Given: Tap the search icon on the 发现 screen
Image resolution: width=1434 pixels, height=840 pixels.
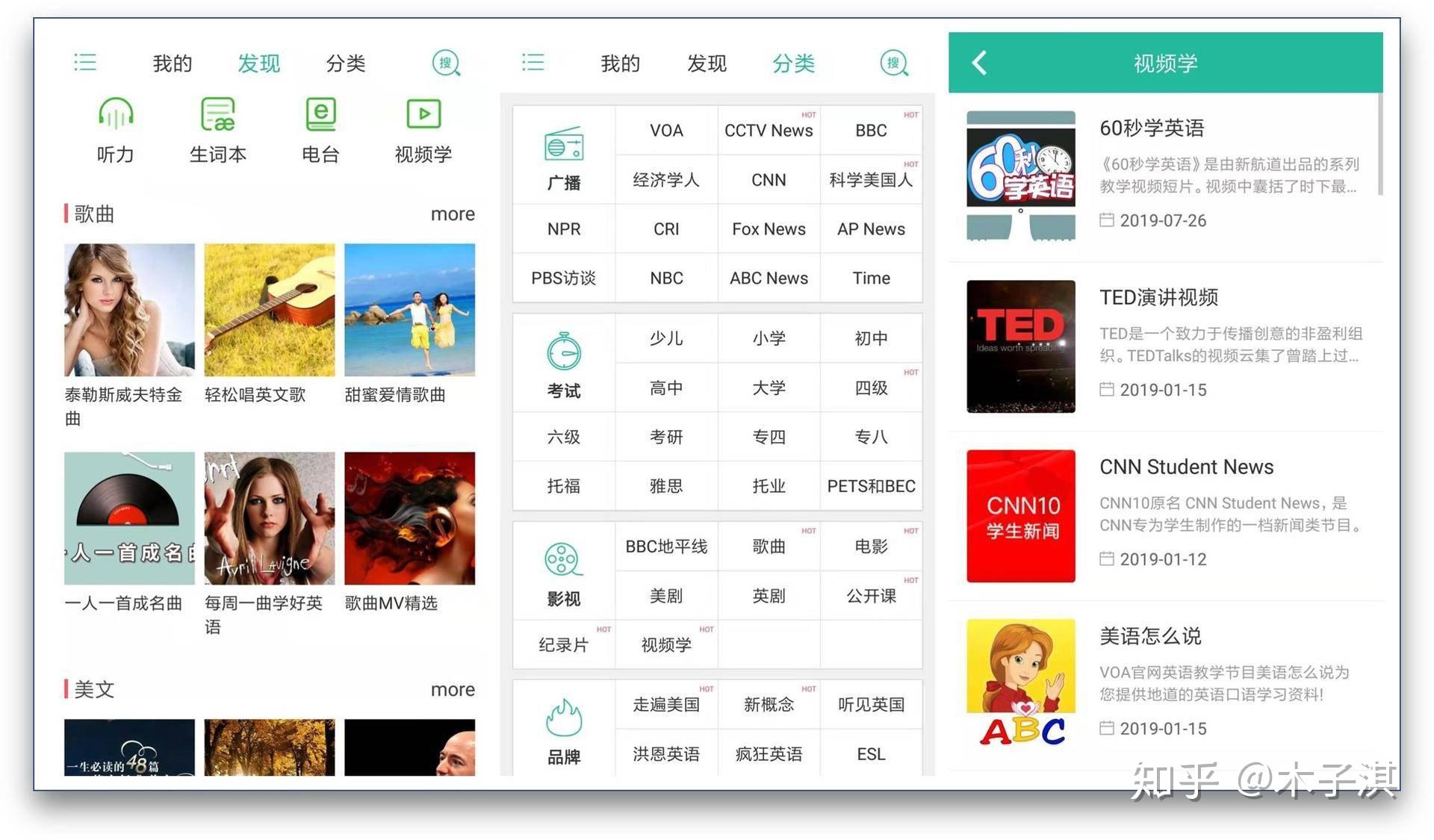Looking at the screenshot, I should (x=447, y=63).
